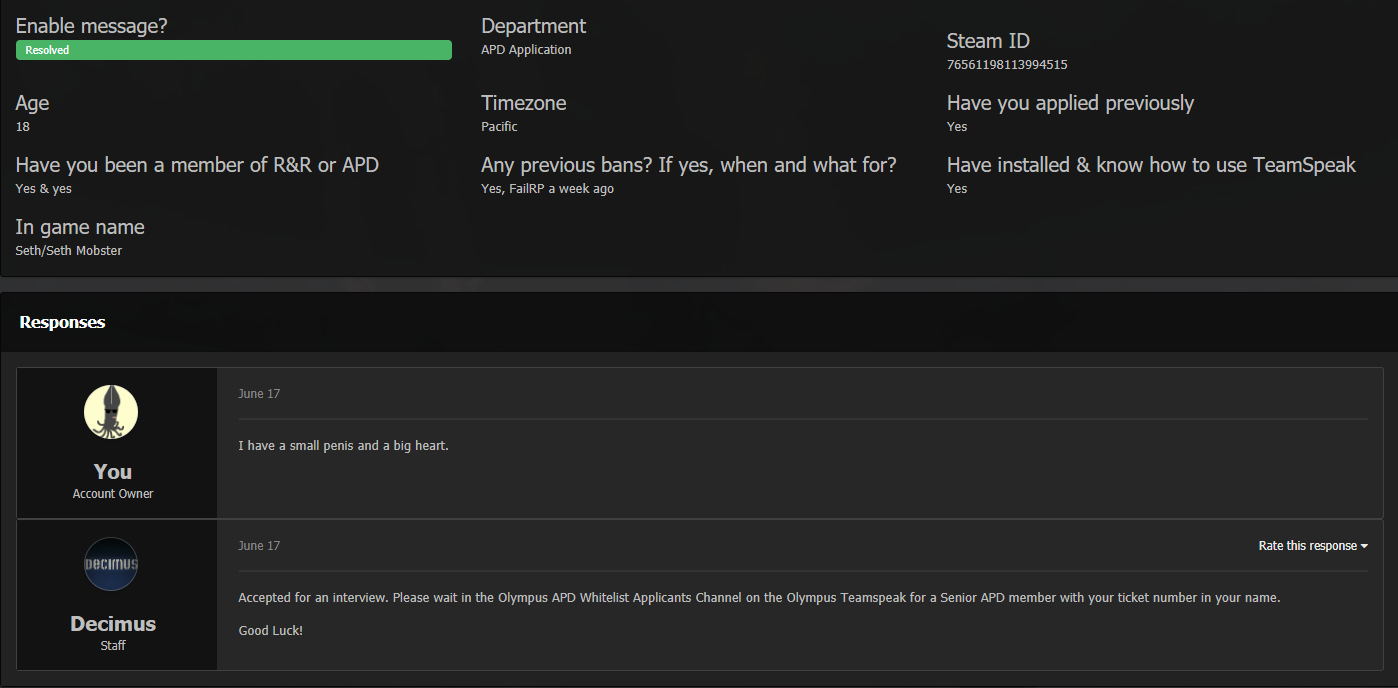Open the 'You' account owner profile name
1398x688 pixels.
point(113,472)
